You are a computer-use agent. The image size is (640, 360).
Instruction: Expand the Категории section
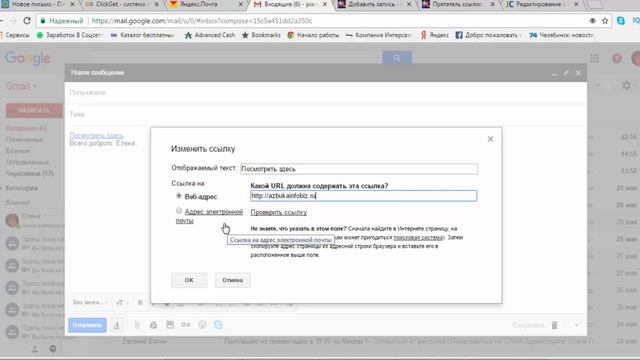point(21,188)
